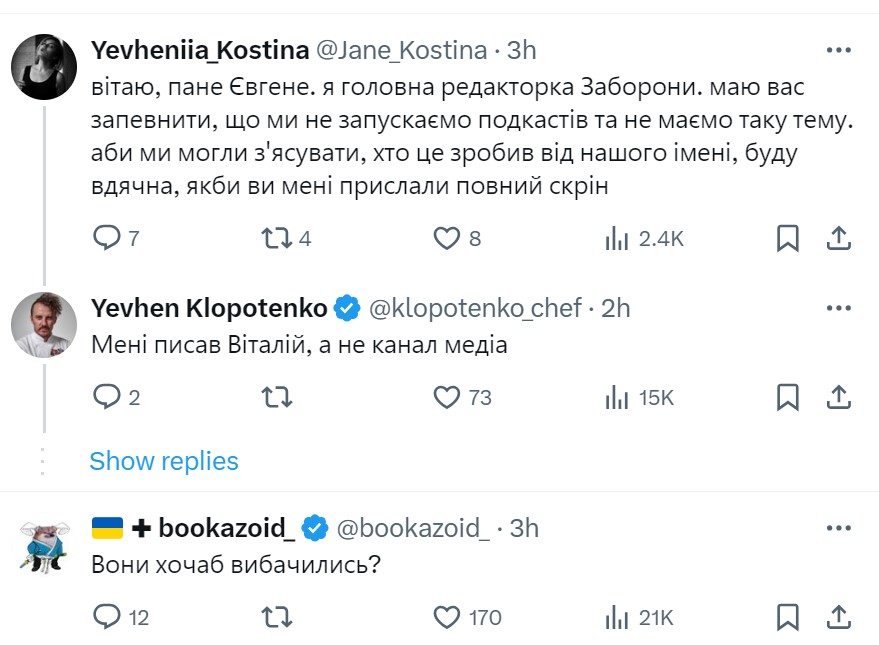Open more options on bookazoid_'s tweet
The width and height of the screenshot is (879, 645).
[838, 528]
